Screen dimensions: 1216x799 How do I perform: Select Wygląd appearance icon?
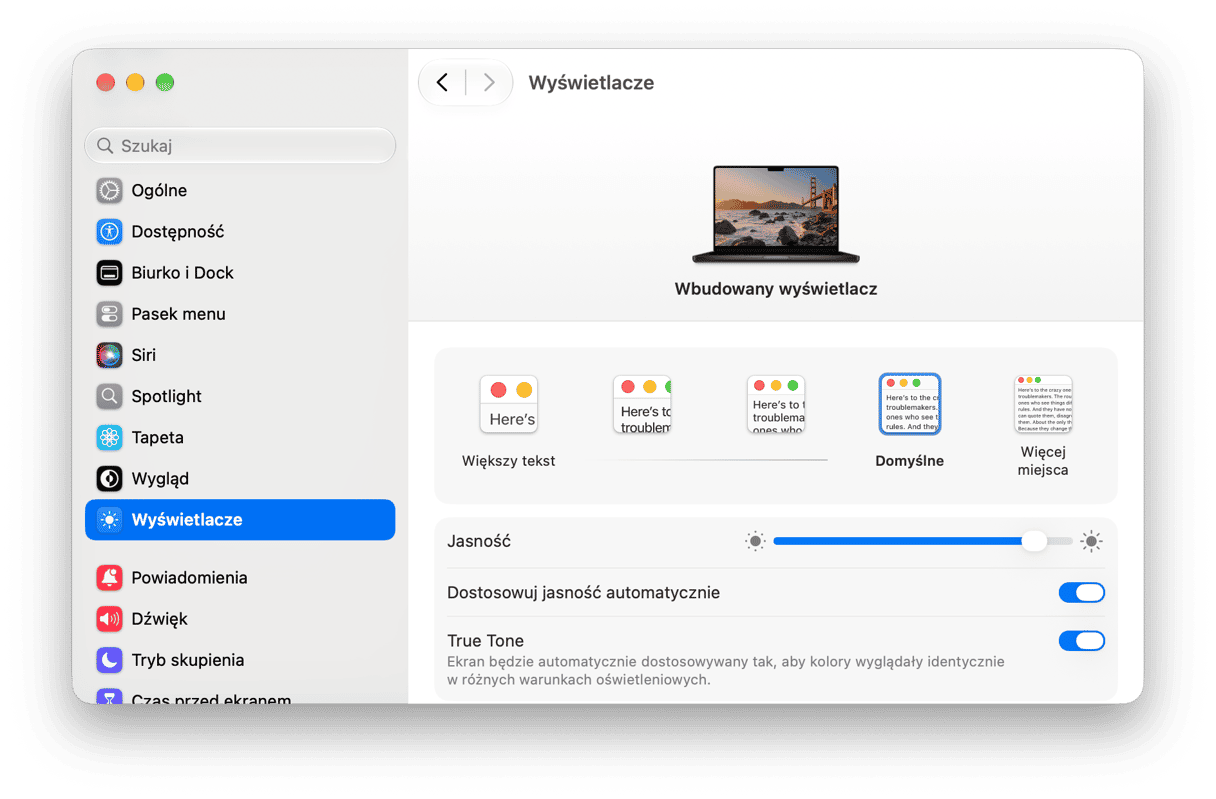109,478
